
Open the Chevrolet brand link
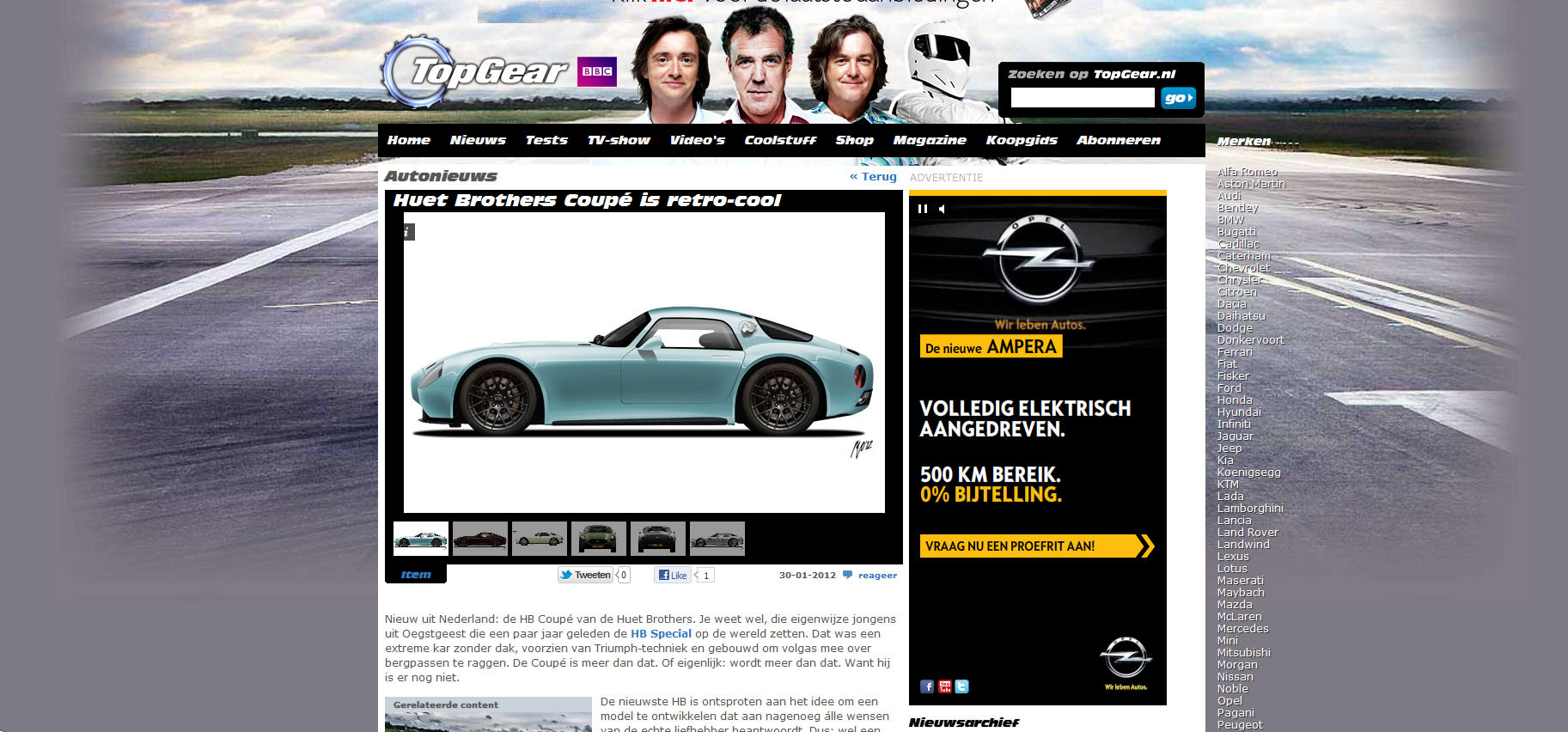click(1243, 268)
